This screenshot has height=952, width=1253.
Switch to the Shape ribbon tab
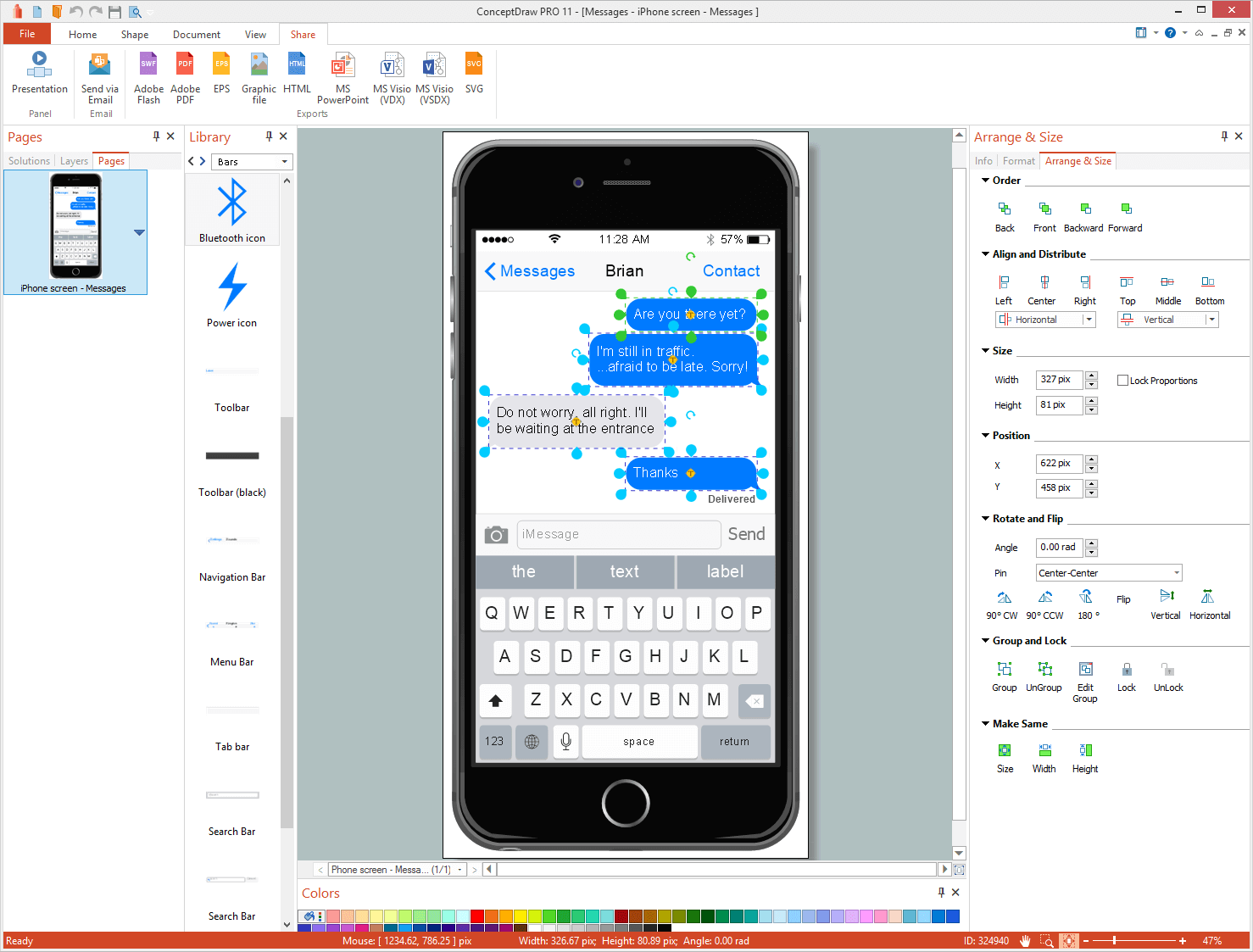(x=135, y=35)
